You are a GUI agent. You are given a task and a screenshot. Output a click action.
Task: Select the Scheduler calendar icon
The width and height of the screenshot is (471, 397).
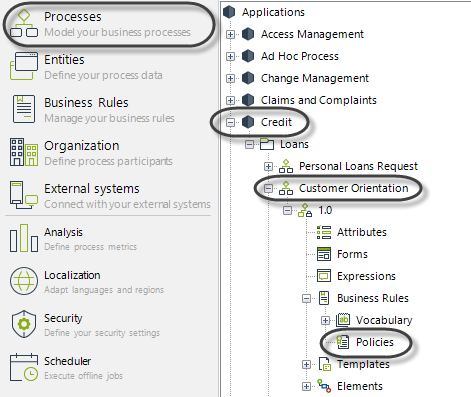(x=24, y=367)
